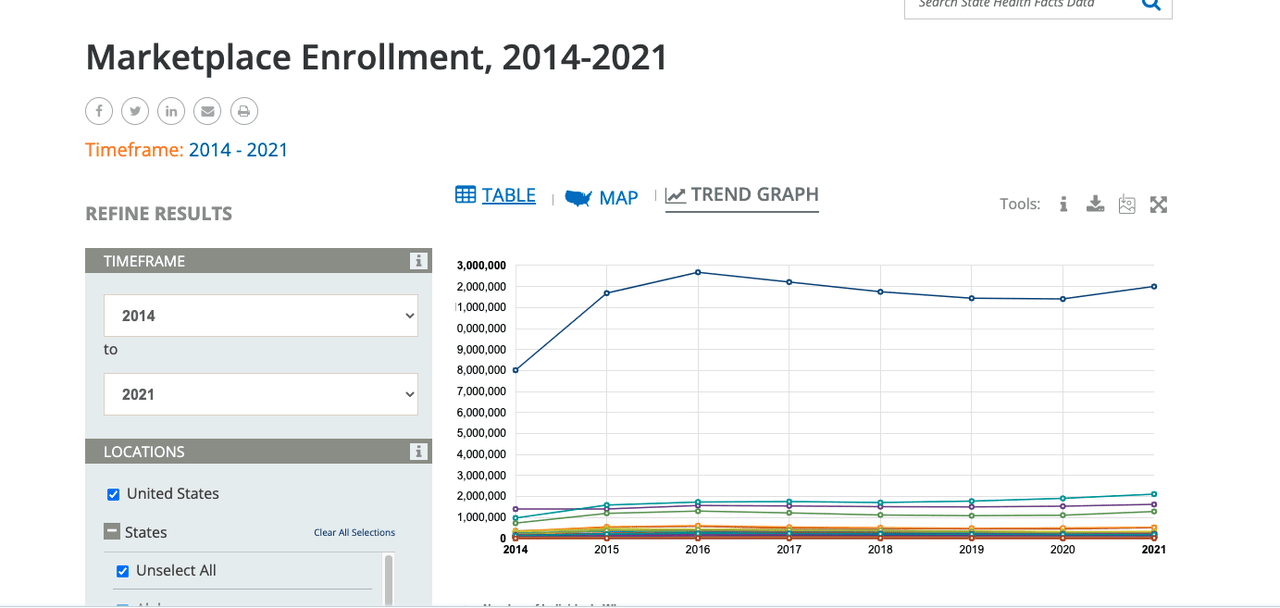Viewport: 1280px width, 608px height.
Task: Toggle the Unselect All checkbox
Action: [x=123, y=571]
